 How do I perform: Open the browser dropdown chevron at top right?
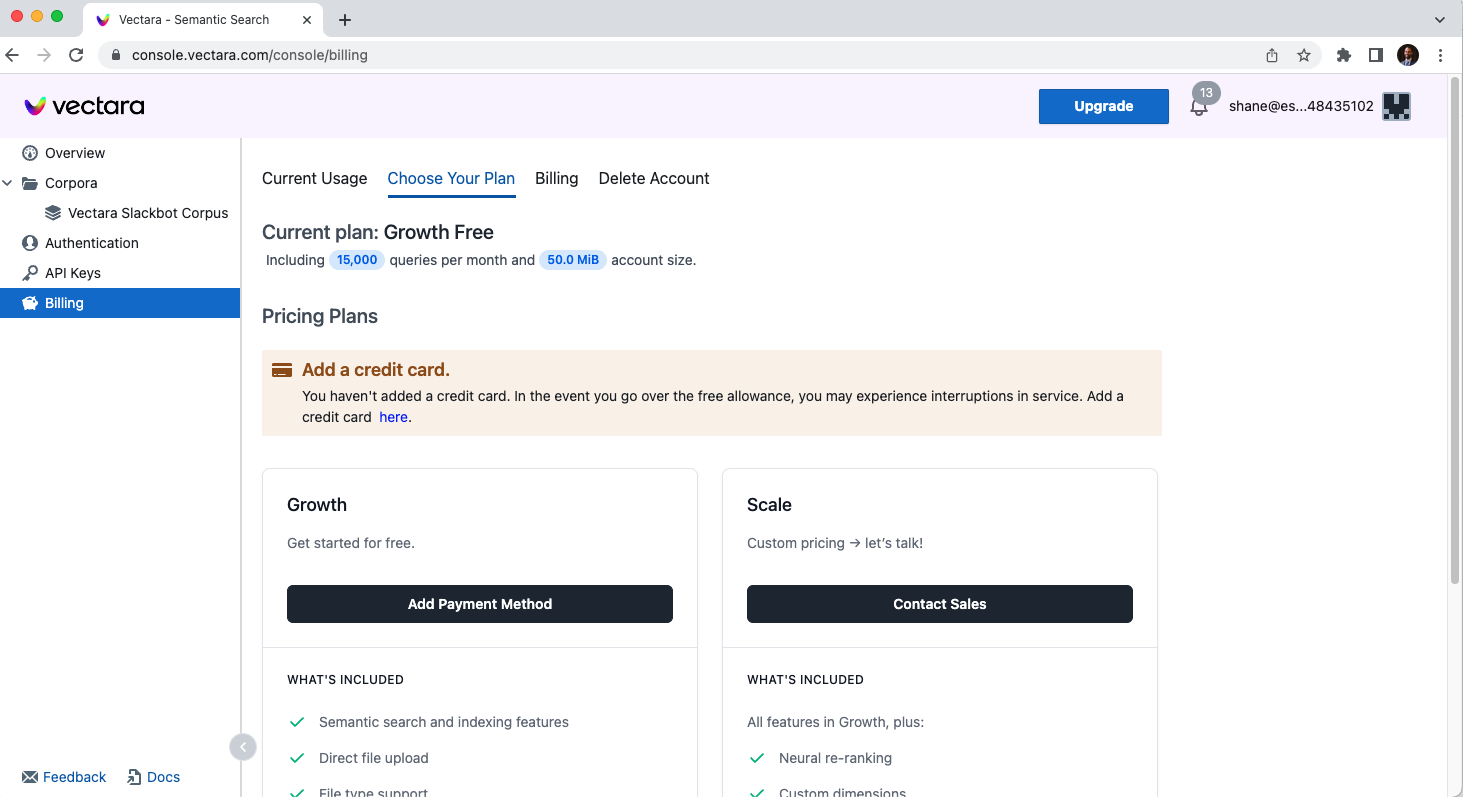pyautogui.click(x=1438, y=19)
